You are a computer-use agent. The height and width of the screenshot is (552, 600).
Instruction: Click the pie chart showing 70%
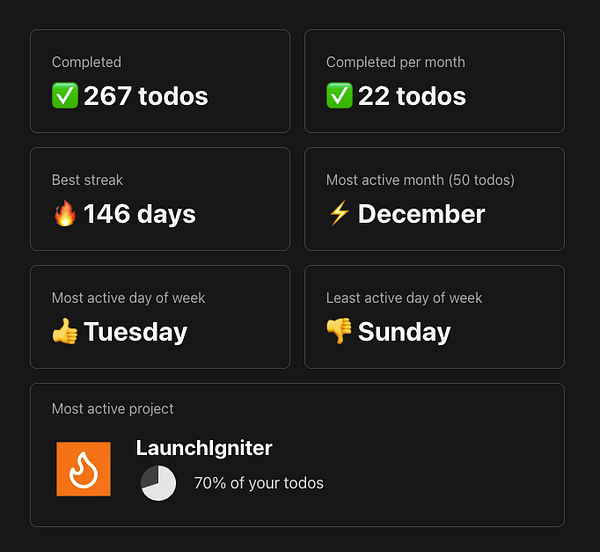point(158,483)
